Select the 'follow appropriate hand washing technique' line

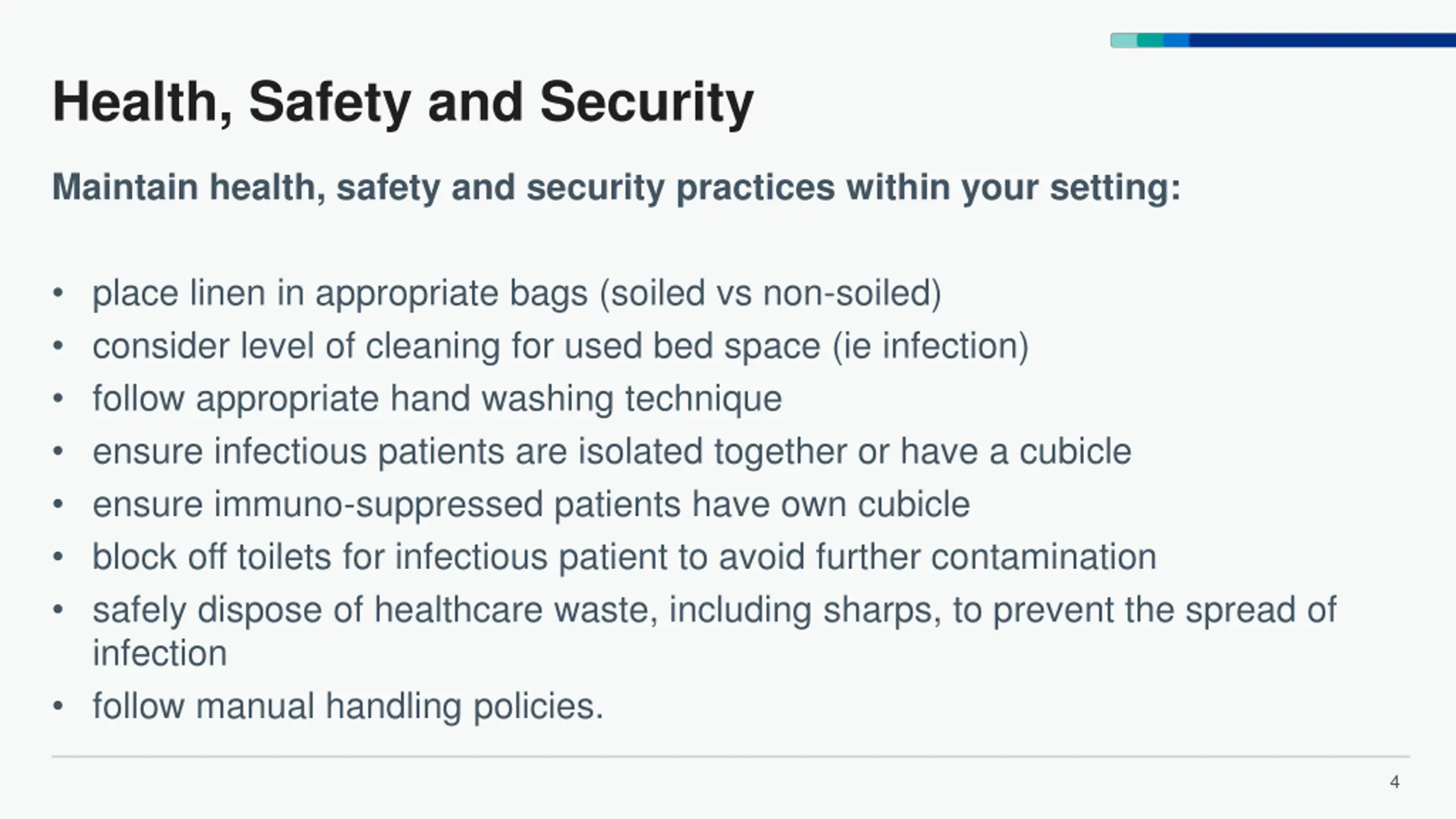coord(437,399)
